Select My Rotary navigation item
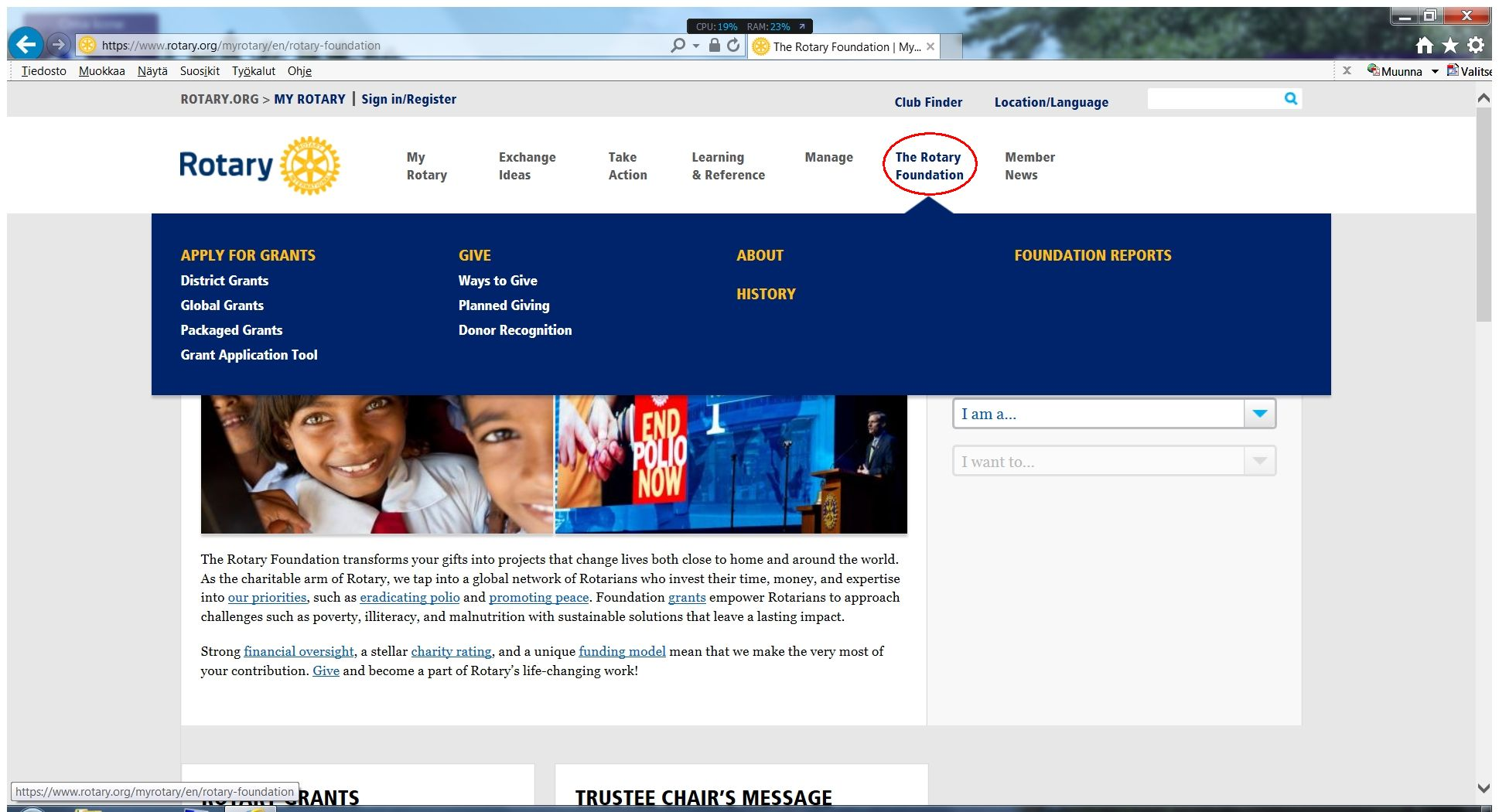 (x=426, y=165)
